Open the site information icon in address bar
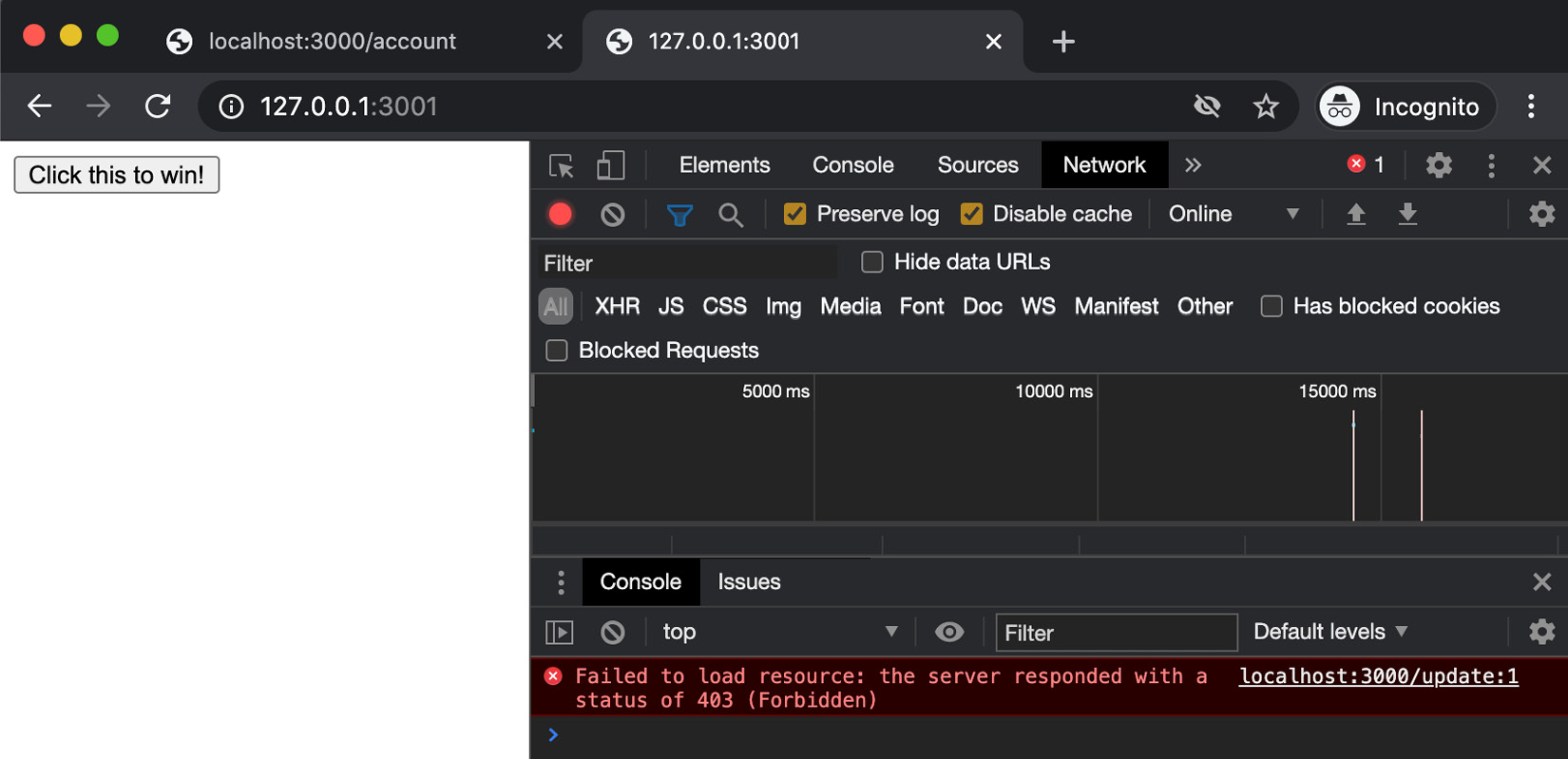Screen dimensions: 1568x759 click(x=231, y=106)
